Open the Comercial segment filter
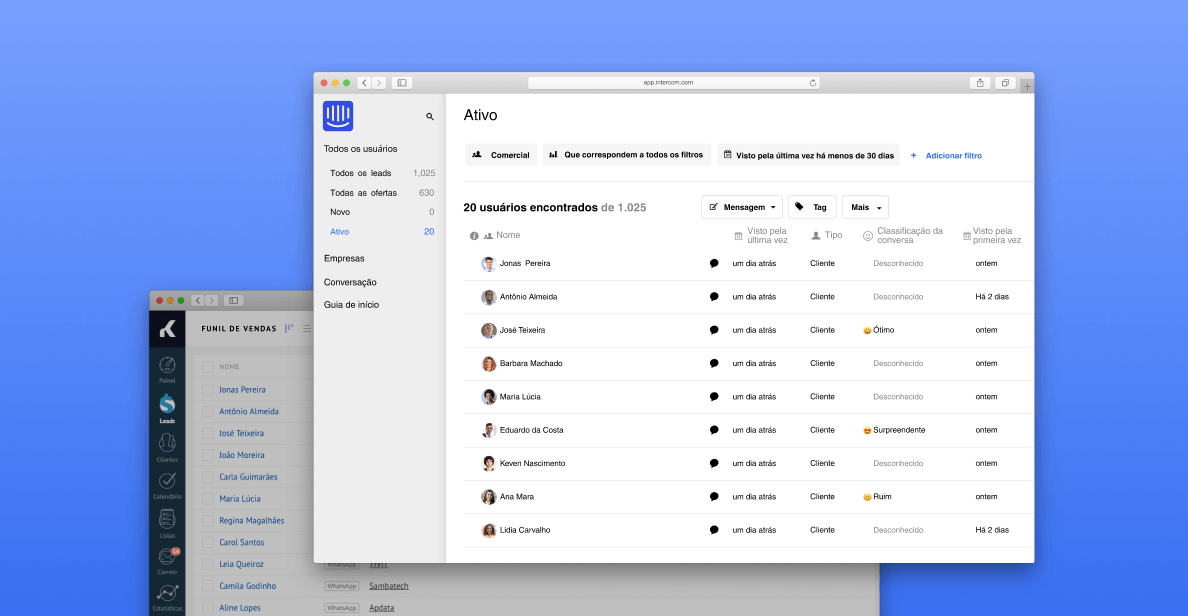The width and height of the screenshot is (1188, 616). pyautogui.click(x=501, y=155)
